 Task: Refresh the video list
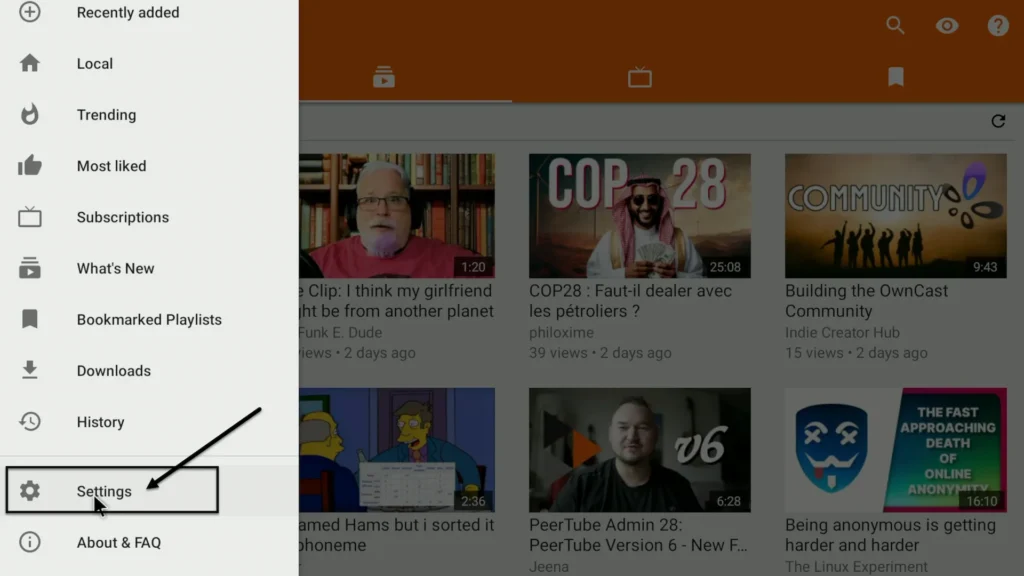998,121
